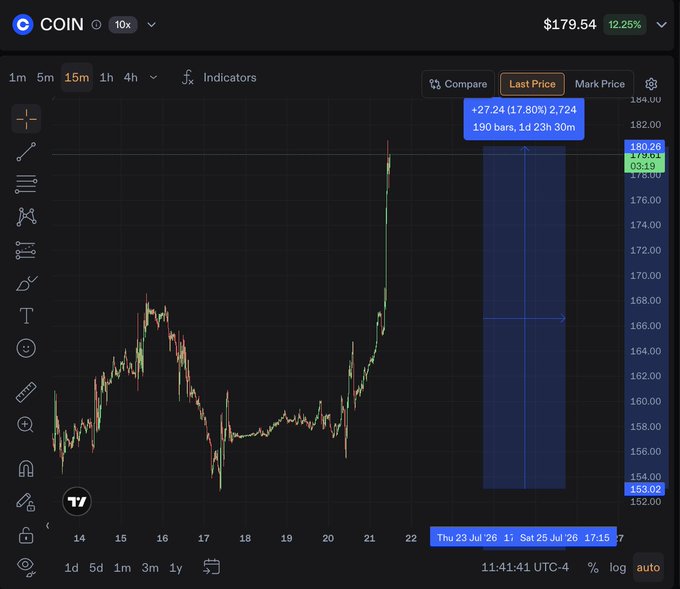This screenshot has height=589, width=680.
Task: Click the blue measurement range box
Action: (x=524, y=317)
